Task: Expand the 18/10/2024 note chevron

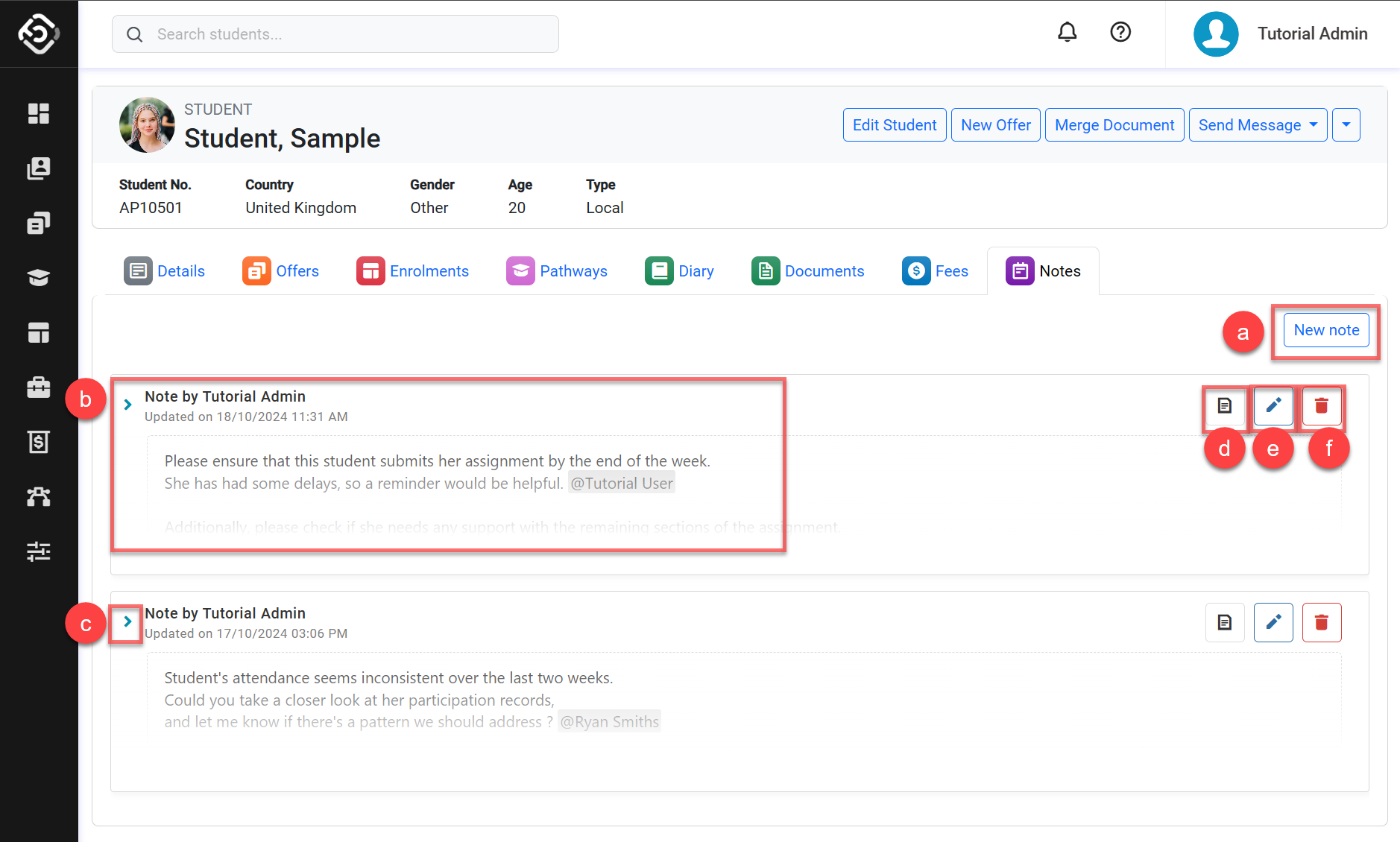Action: point(127,405)
